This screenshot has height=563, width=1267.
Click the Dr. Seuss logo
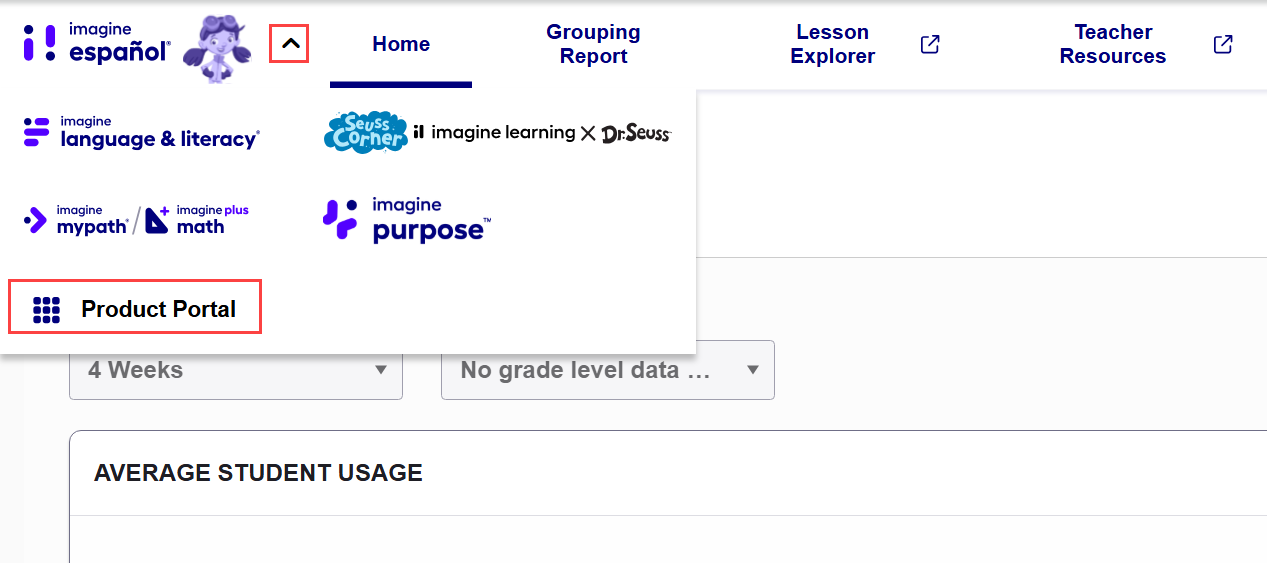[636, 133]
